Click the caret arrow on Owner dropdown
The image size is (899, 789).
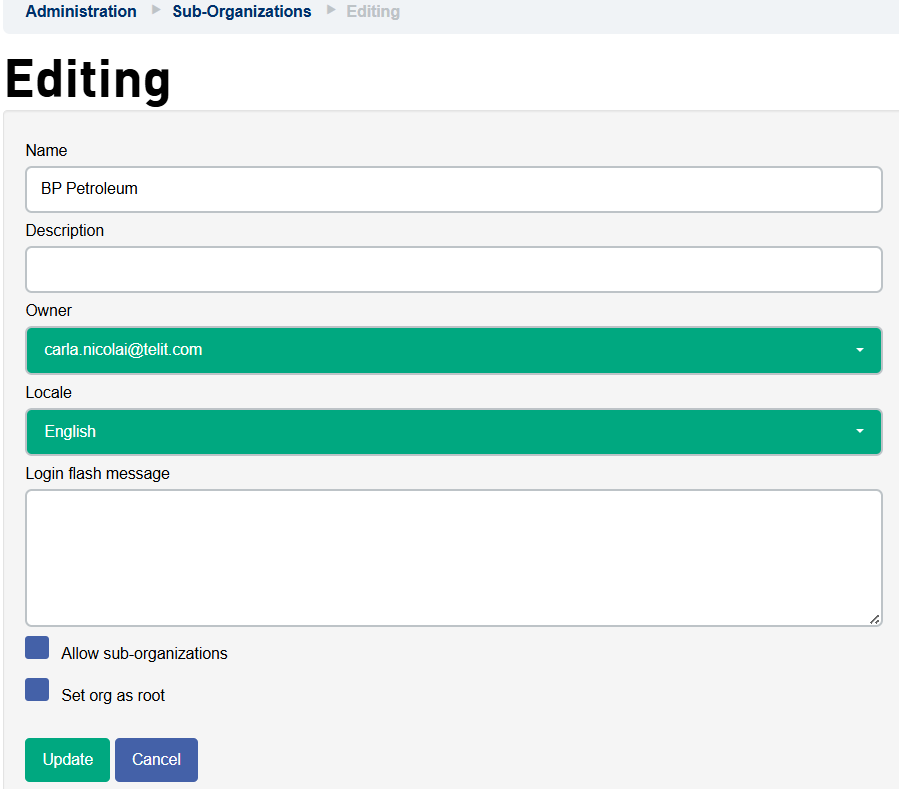pos(859,350)
